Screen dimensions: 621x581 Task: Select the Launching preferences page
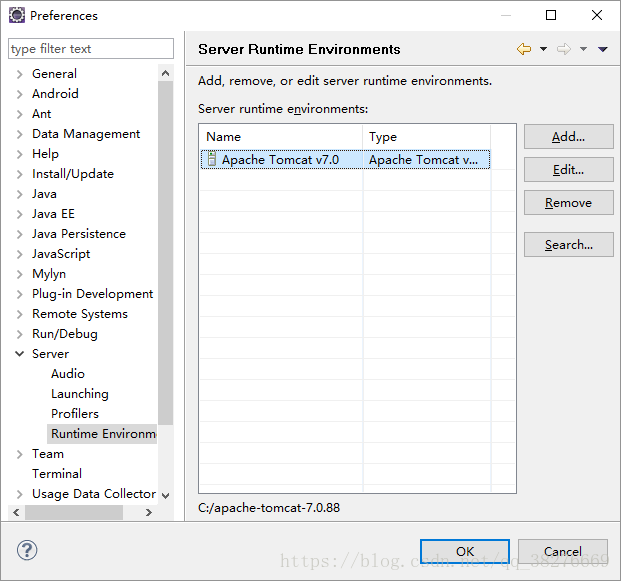point(80,394)
